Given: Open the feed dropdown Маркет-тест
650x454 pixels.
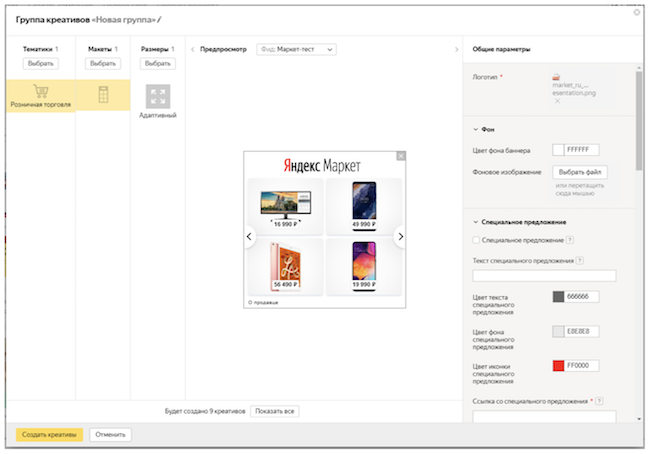Looking at the screenshot, I should click(296, 49).
